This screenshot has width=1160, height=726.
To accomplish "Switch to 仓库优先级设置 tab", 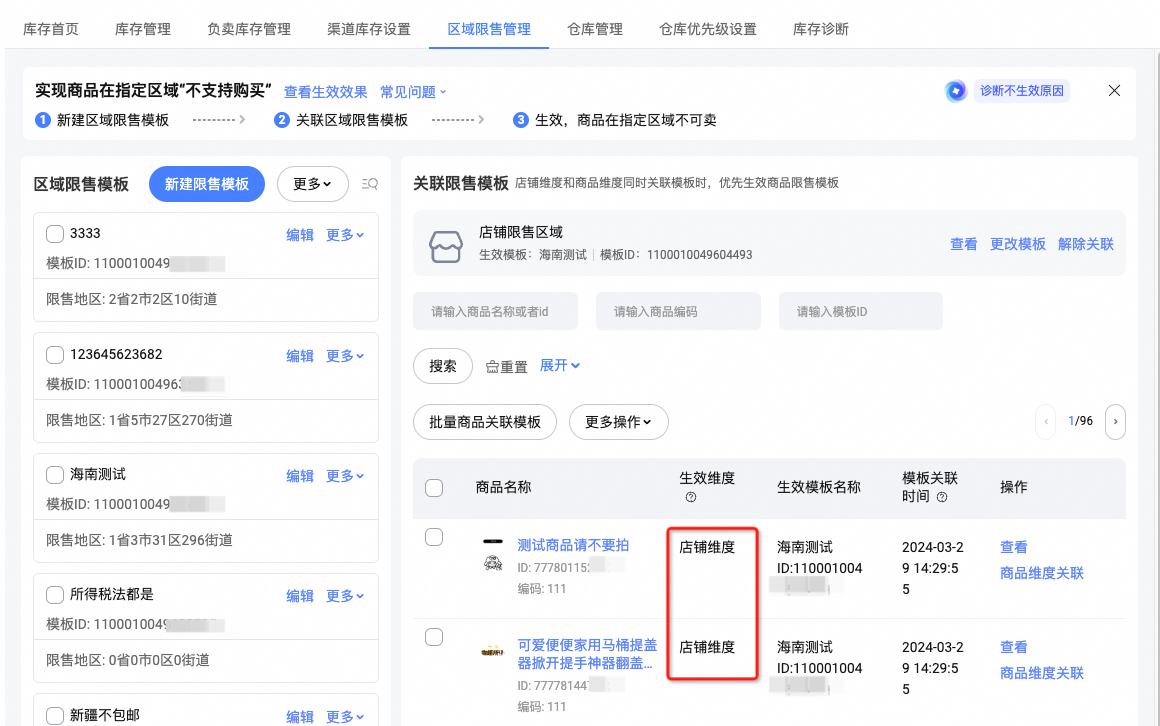I will tap(708, 29).
